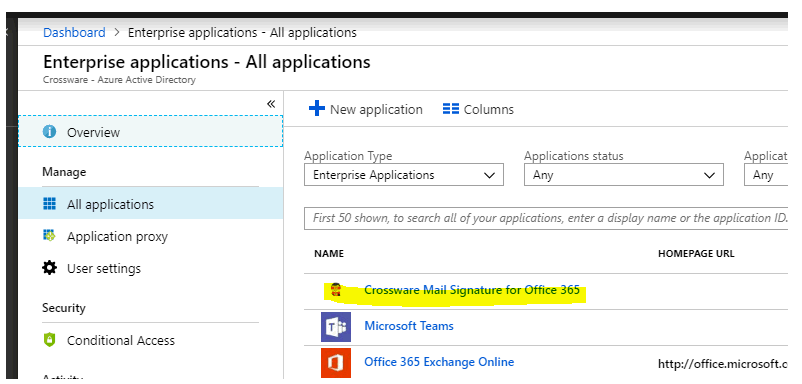Image resolution: width=802 pixels, height=384 pixels.
Task: Click the Columns layout icon
Action: pyautogui.click(x=451, y=109)
